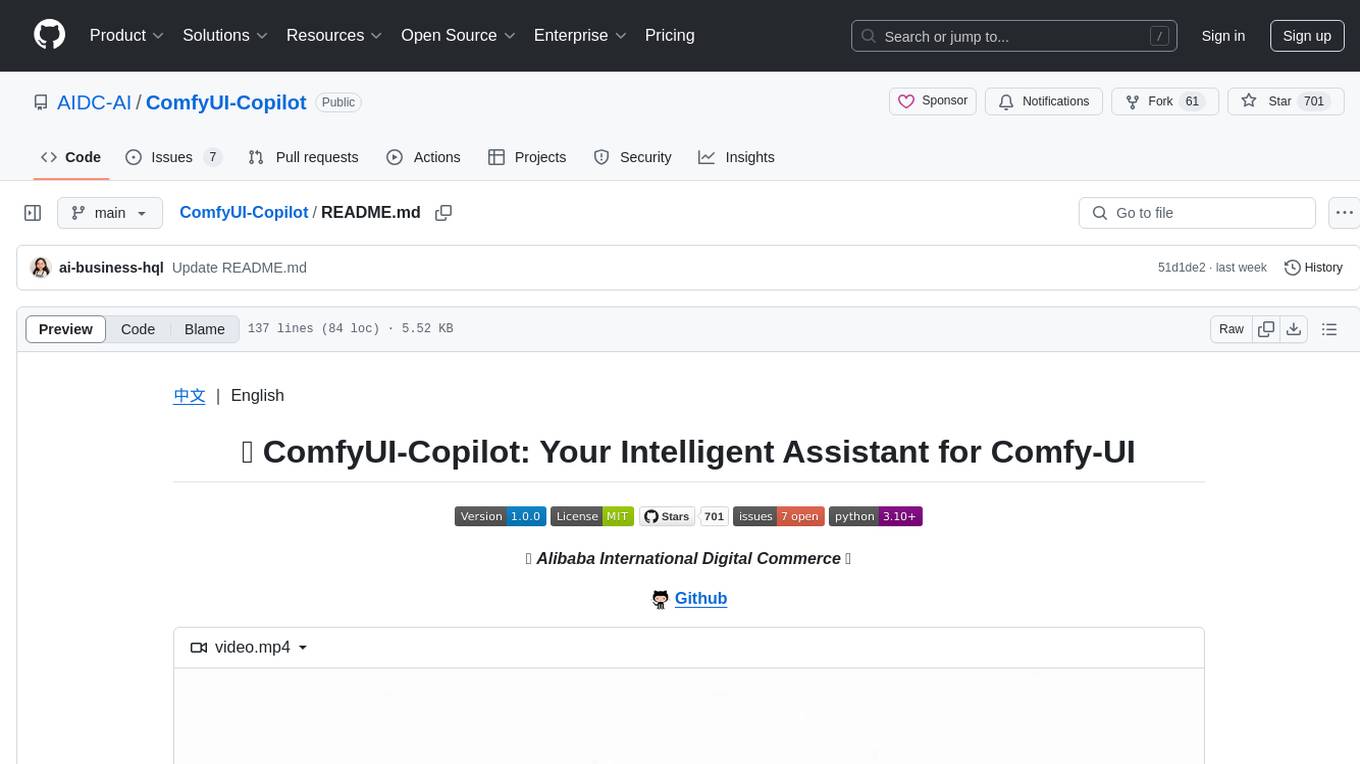
Task: Copy the README.md file path
Action: 443,213
